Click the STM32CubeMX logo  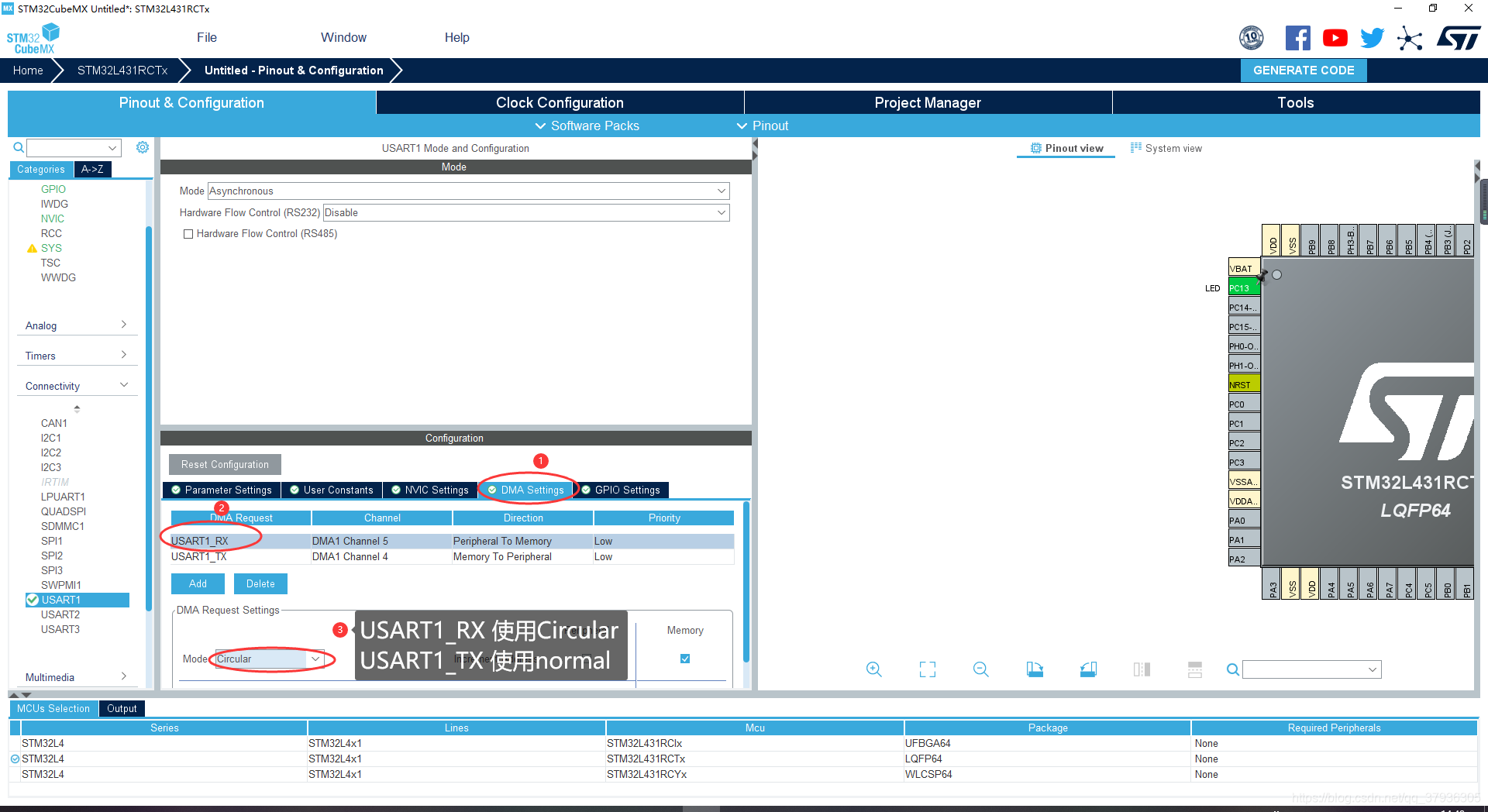pos(33,38)
